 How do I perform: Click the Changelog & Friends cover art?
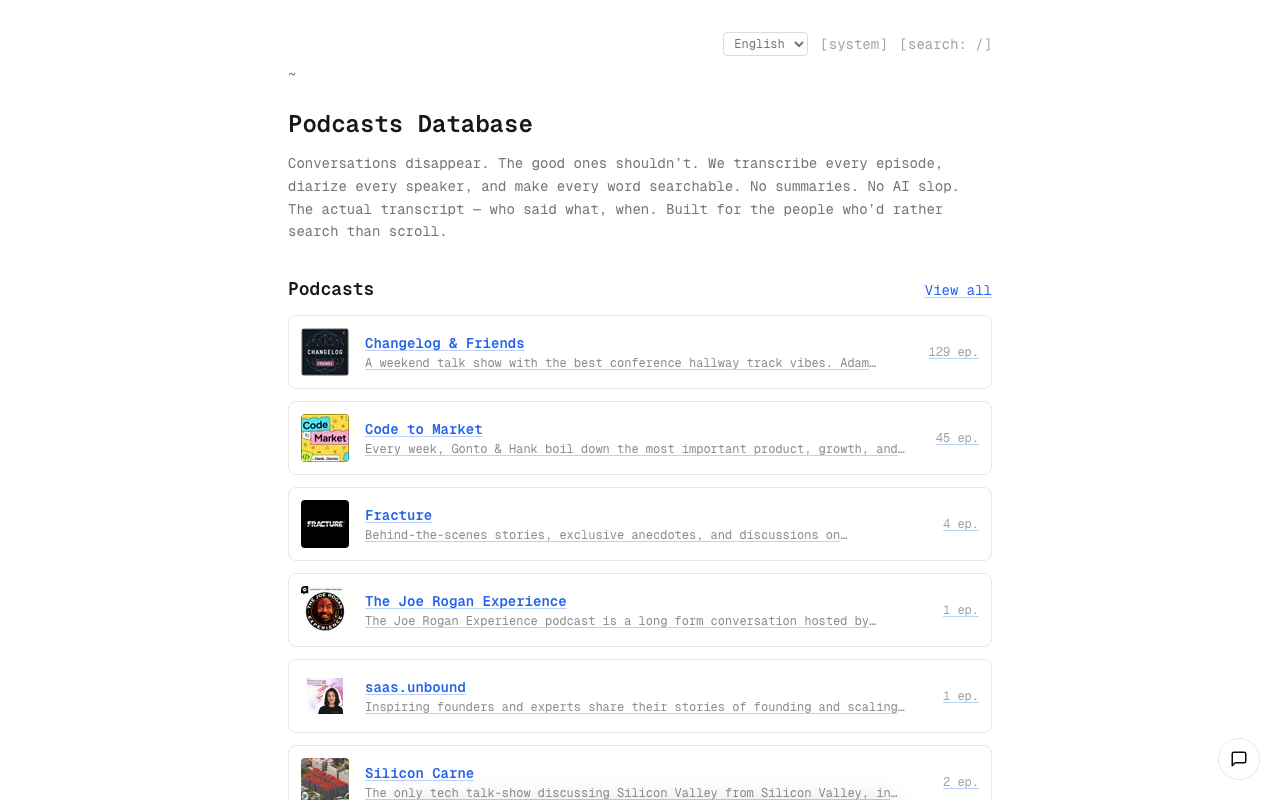click(325, 352)
